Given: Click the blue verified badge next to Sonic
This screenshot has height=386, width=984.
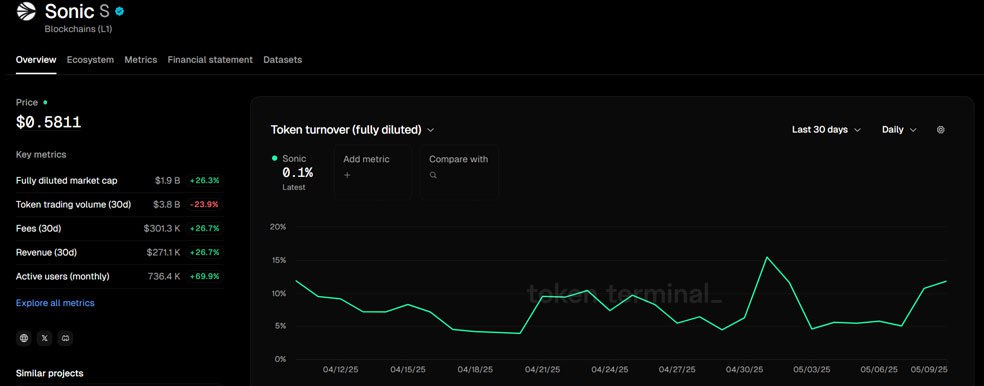Looking at the screenshot, I should pyautogui.click(x=120, y=11).
